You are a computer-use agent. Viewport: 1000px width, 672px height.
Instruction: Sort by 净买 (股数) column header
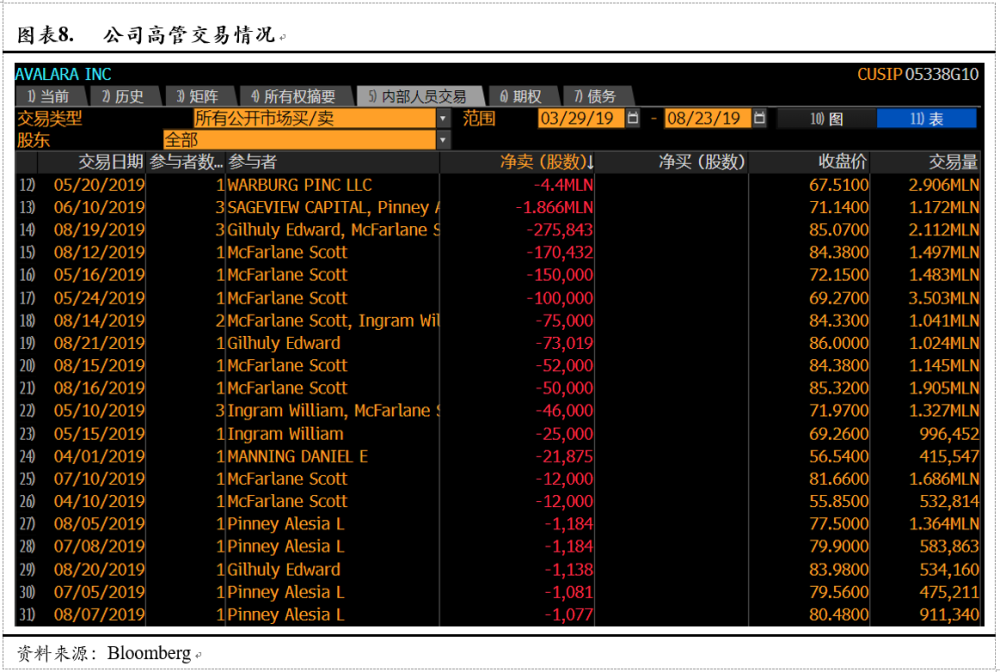[x=702, y=162]
